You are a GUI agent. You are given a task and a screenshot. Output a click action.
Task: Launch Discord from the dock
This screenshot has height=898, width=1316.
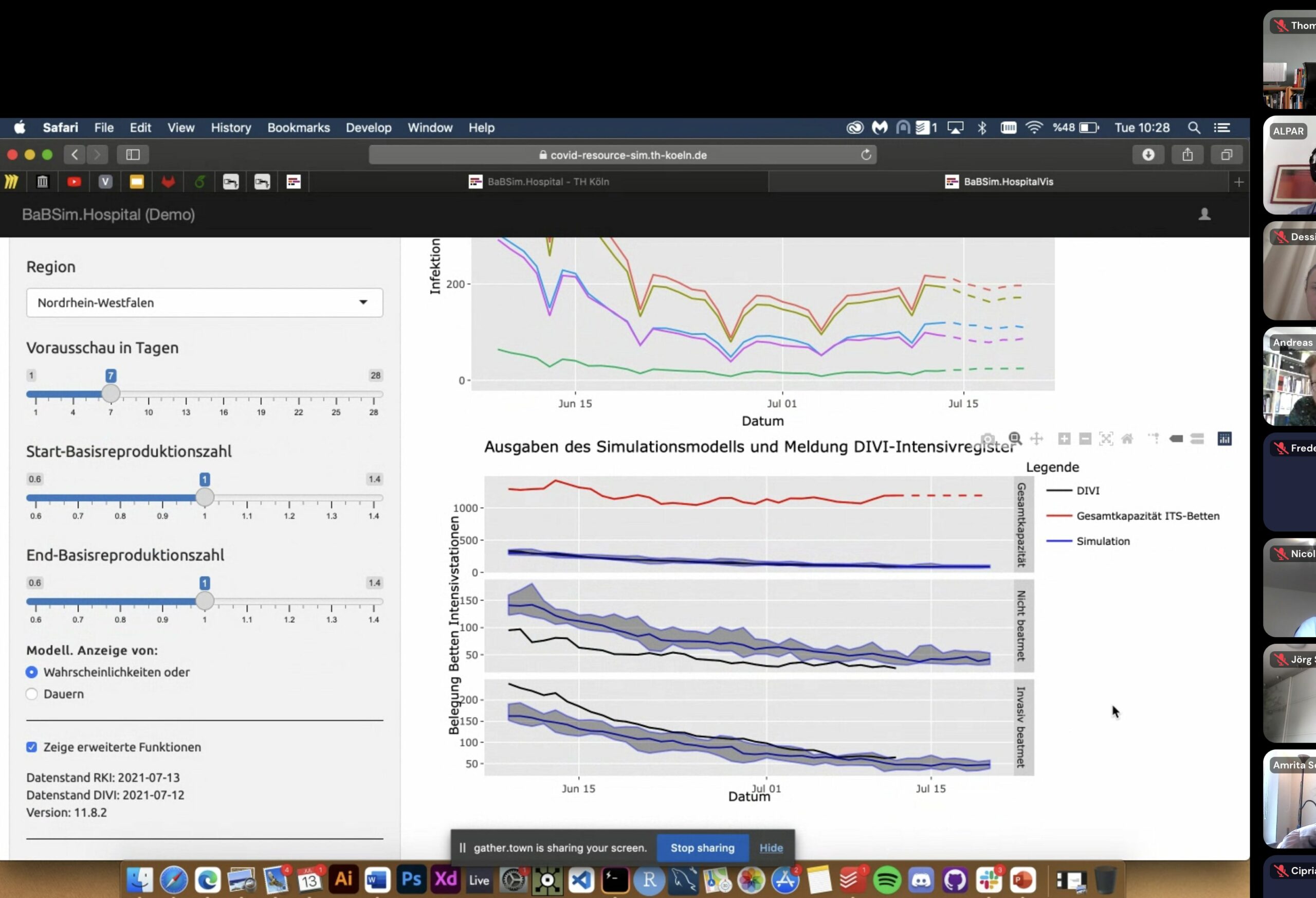click(921, 880)
